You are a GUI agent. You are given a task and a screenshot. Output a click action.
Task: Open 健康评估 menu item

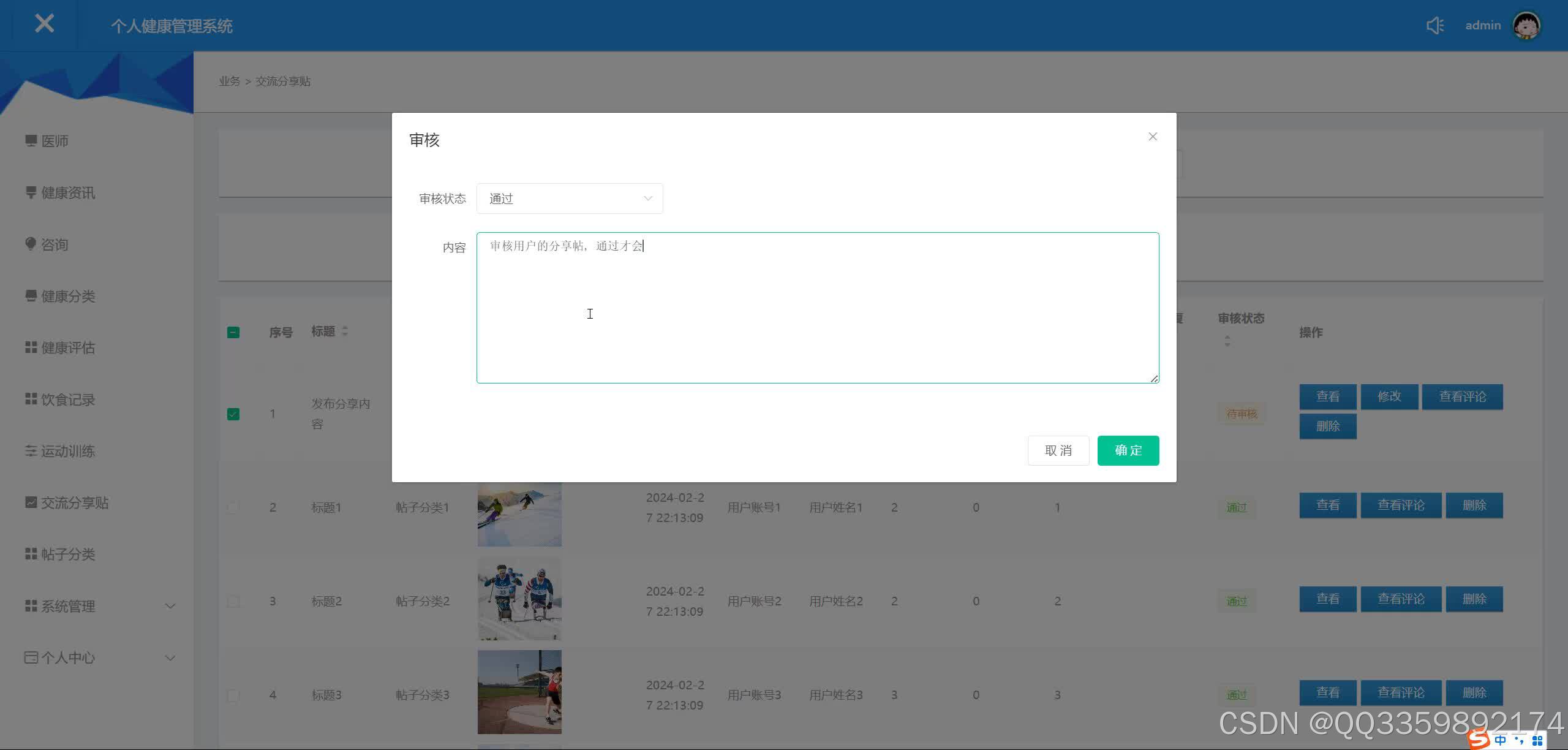pyautogui.click(x=67, y=347)
